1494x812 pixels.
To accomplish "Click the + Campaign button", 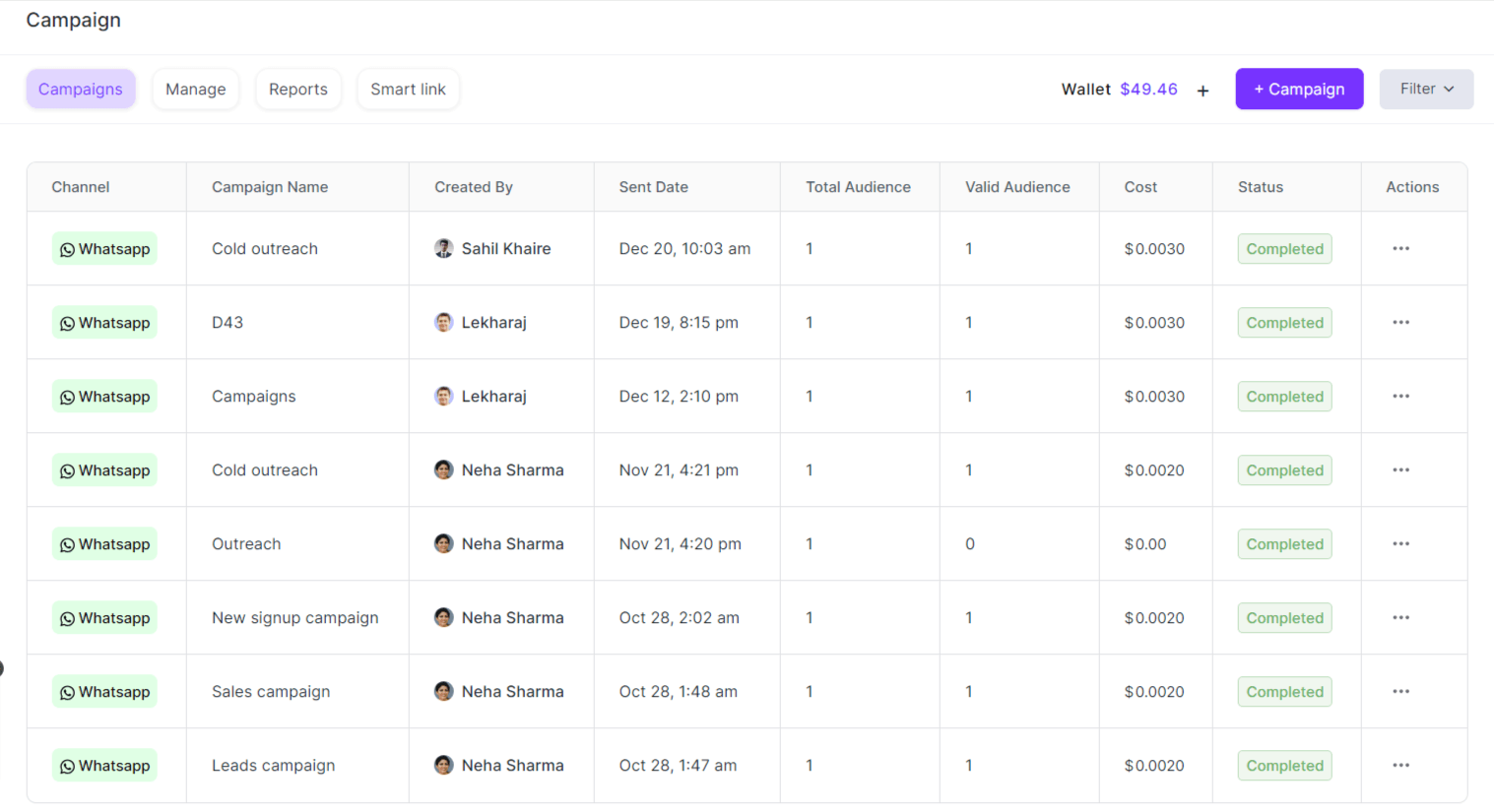I will pos(1299,89).
